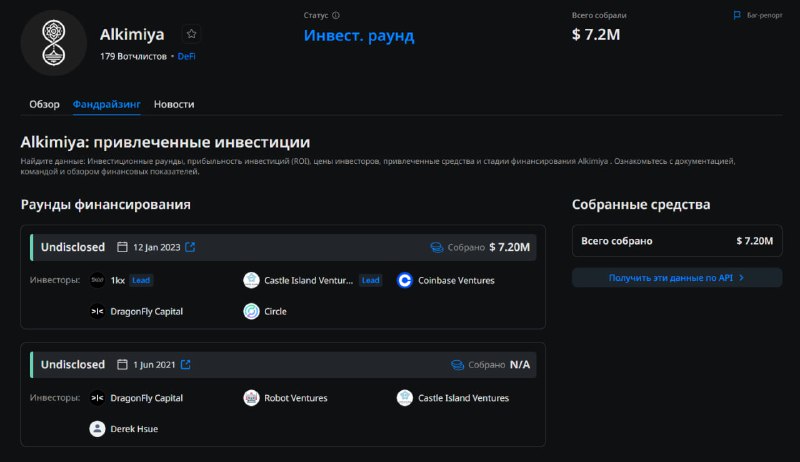
Task: Open the Derek Hsue investor profile
Action: [134, 429]
